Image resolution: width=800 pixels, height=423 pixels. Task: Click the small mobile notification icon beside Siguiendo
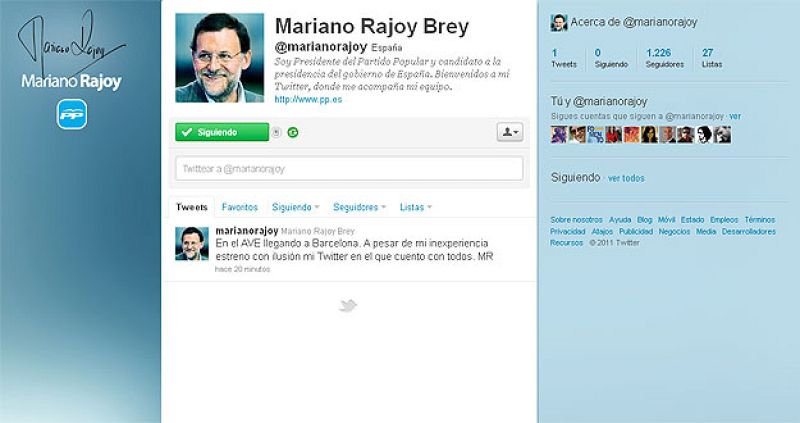[x=276, y=133]
